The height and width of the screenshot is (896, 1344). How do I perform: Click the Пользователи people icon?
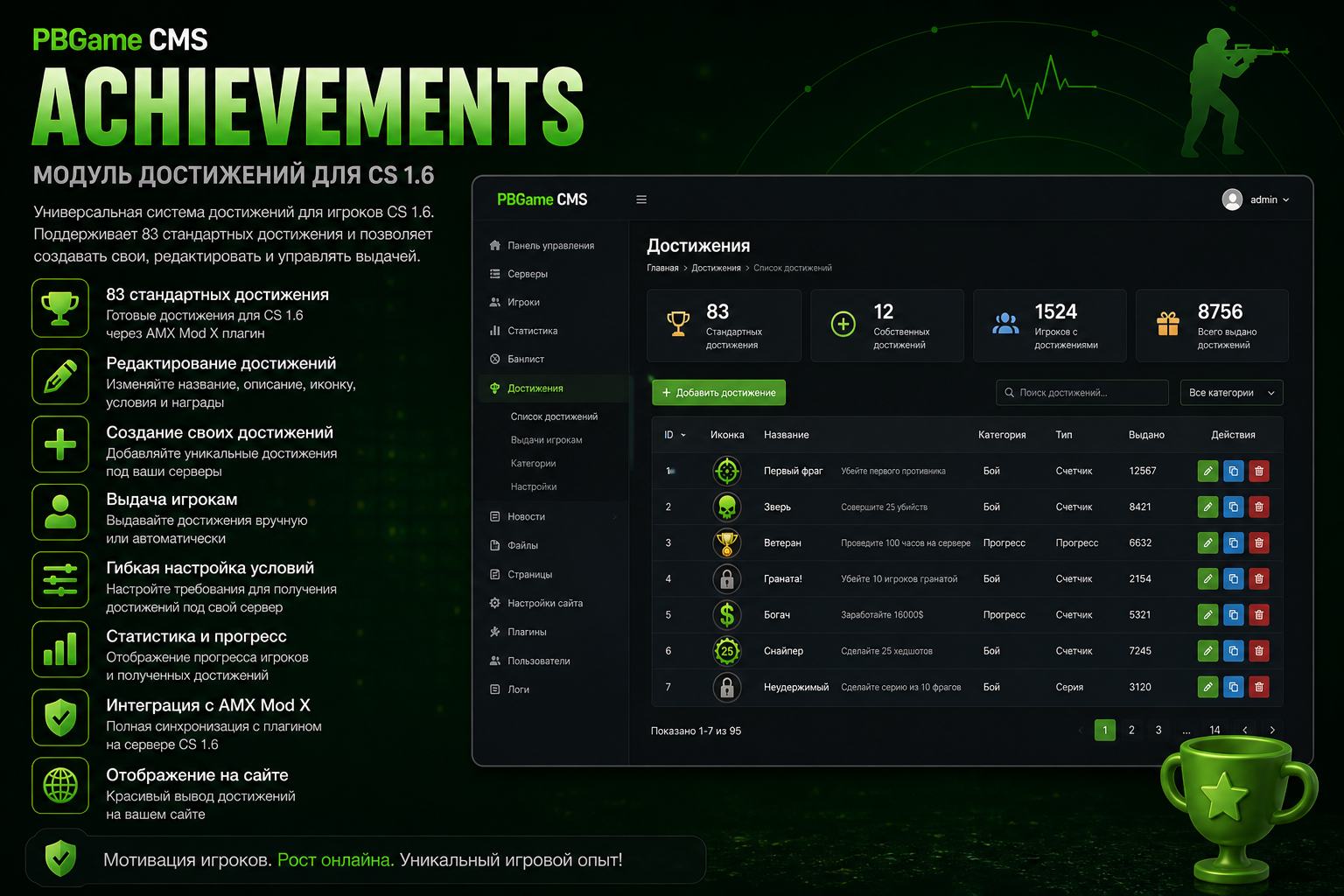495,661
